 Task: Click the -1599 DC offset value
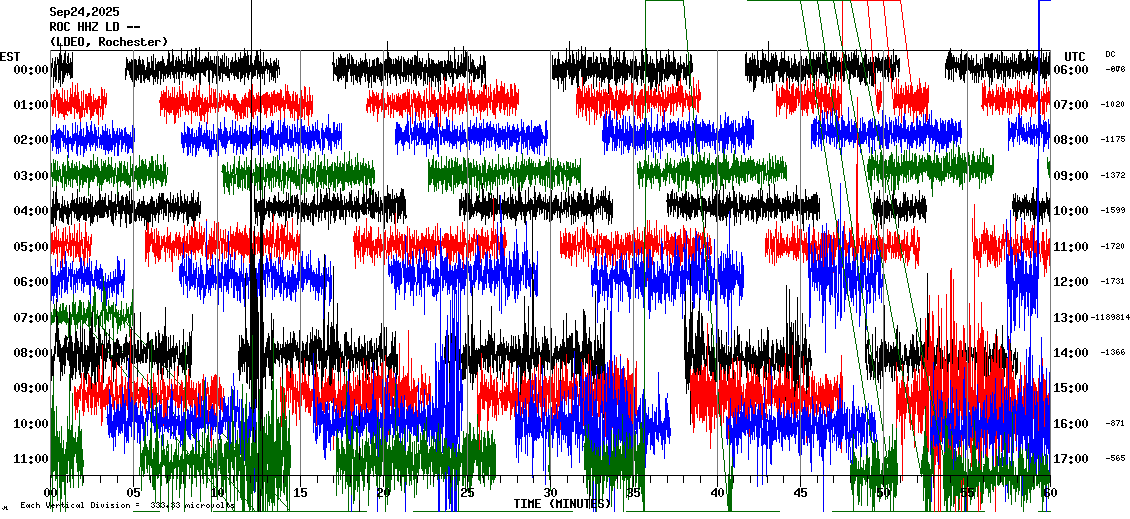(1113, 211)
